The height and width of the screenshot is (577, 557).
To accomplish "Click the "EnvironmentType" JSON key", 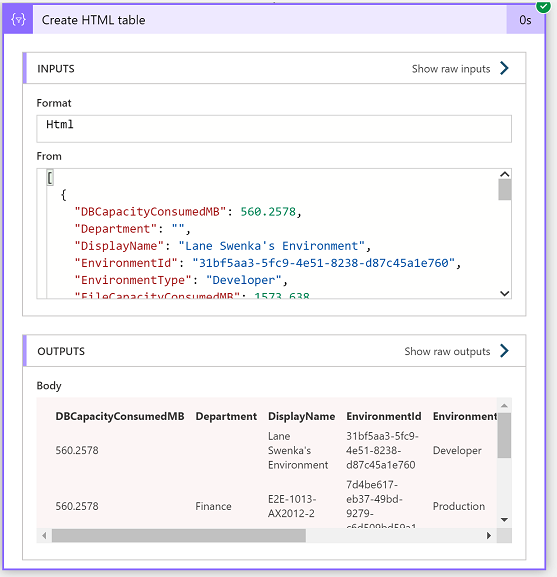I will tap(133, 280).
